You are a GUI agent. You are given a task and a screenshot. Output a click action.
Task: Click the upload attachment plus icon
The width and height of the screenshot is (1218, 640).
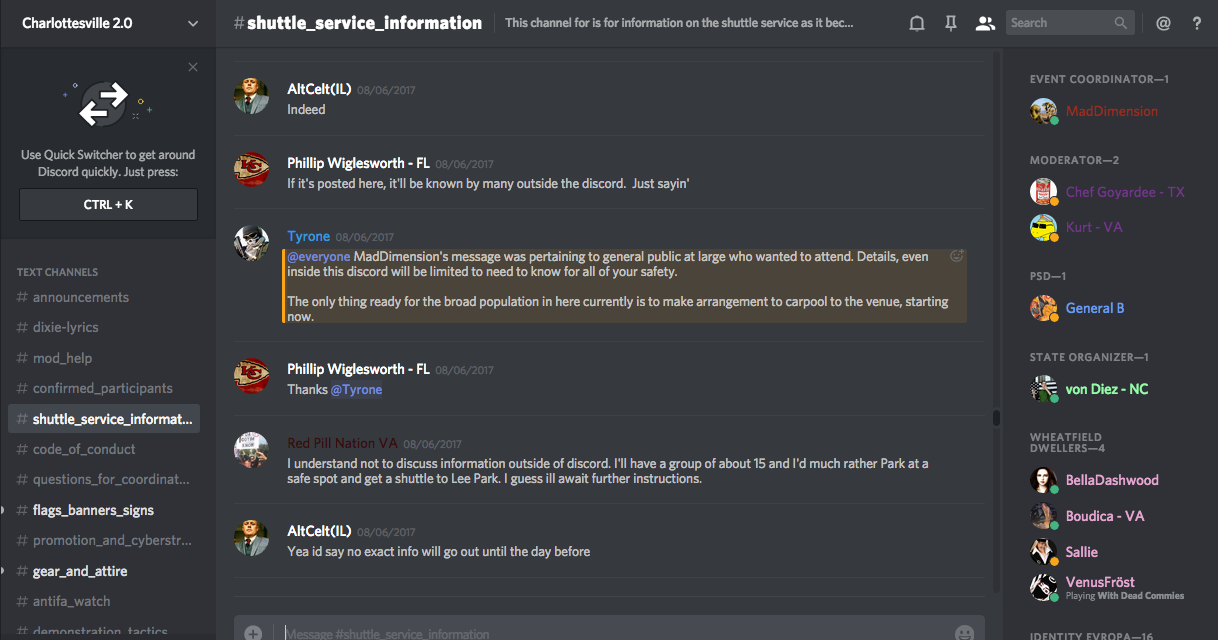[x=253, y=633]
